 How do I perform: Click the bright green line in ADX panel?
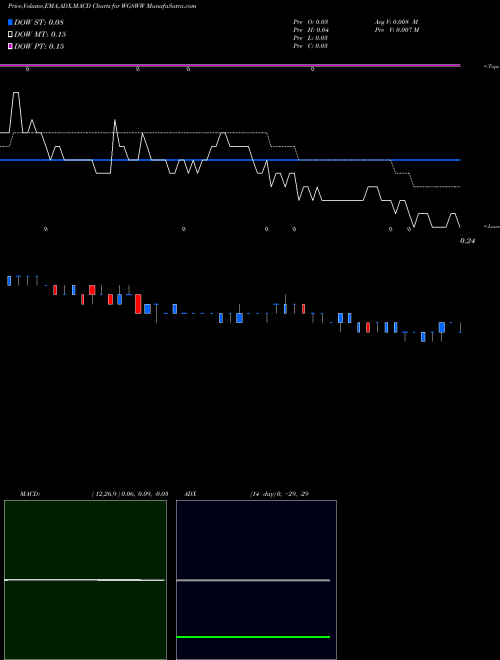pyautogui.click(x=253, y=637)
